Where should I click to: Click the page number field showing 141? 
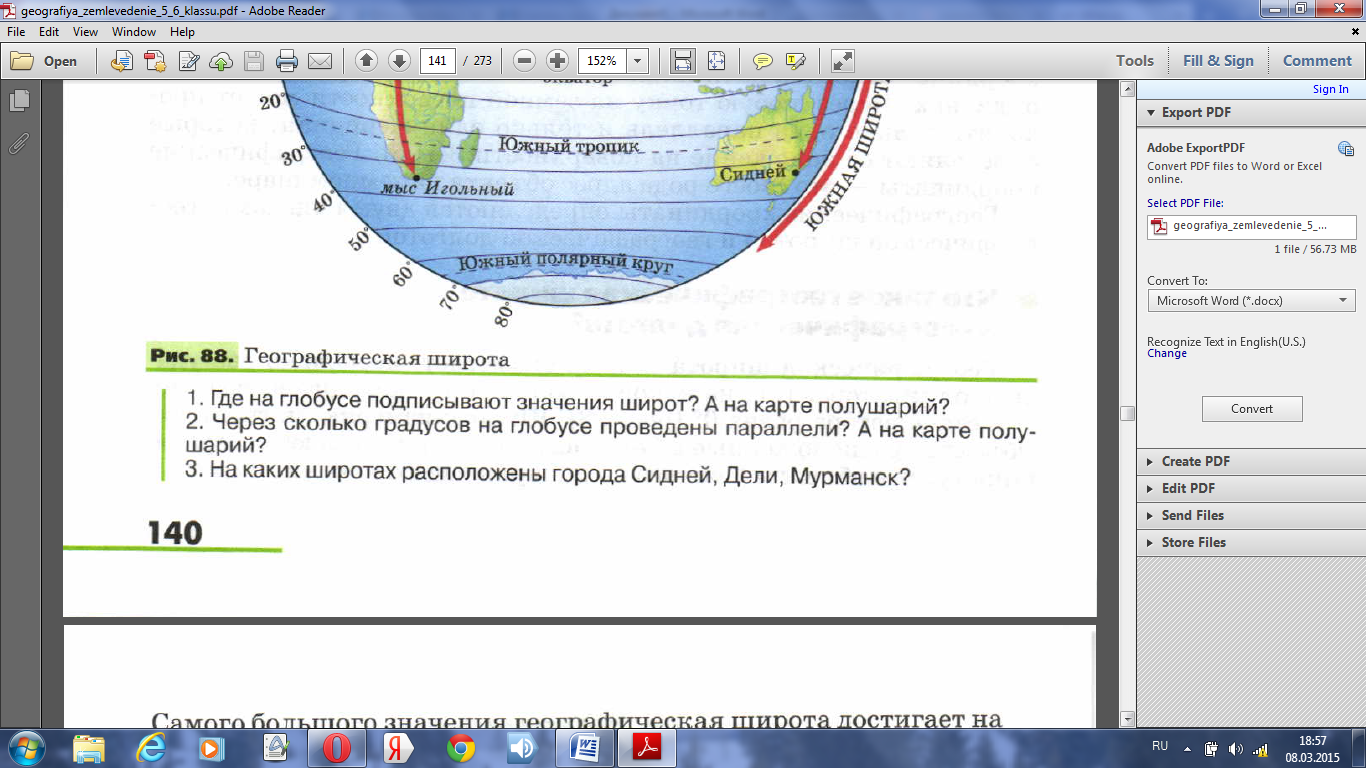pos(437,61)
